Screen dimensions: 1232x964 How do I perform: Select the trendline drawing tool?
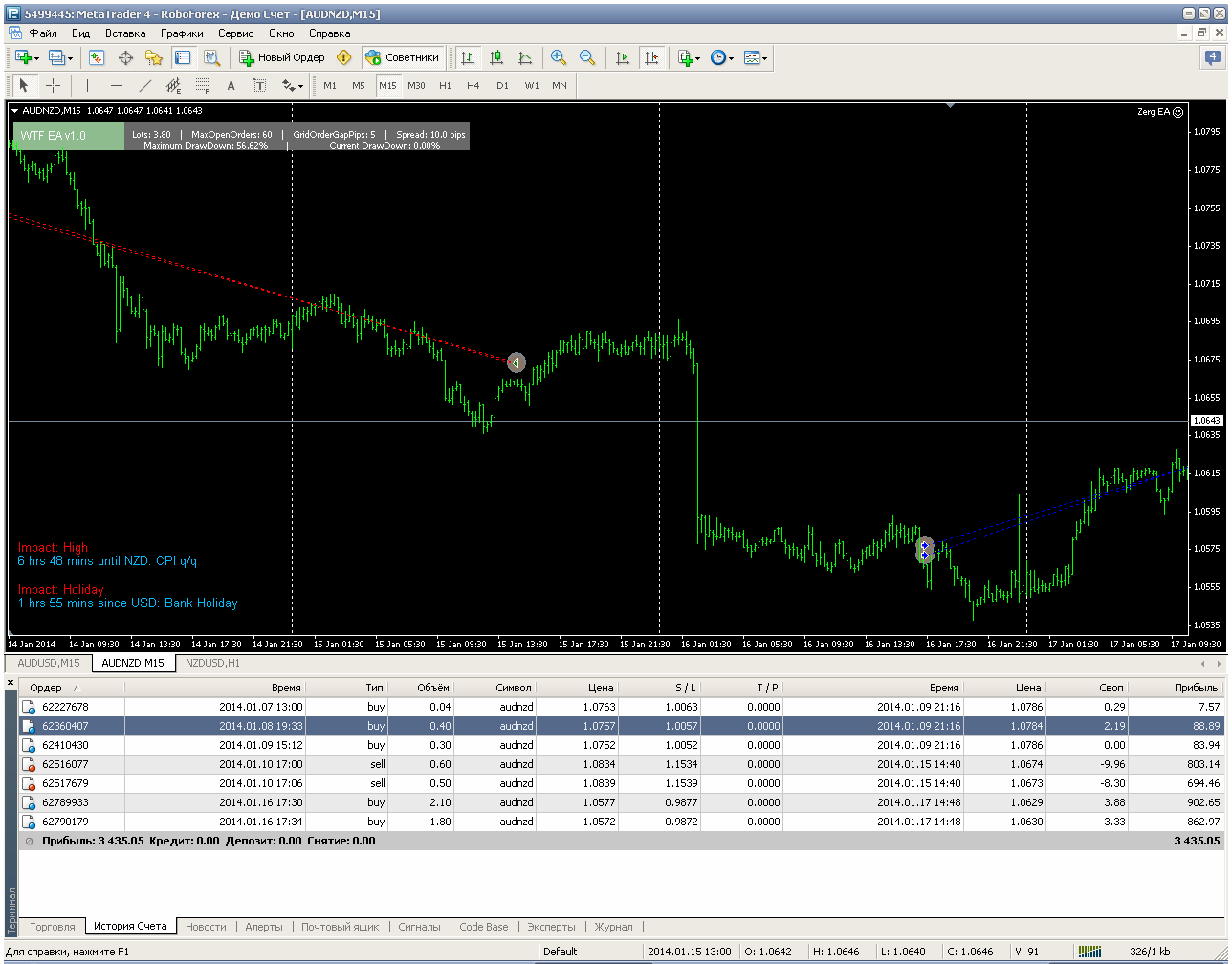point(145,85)
